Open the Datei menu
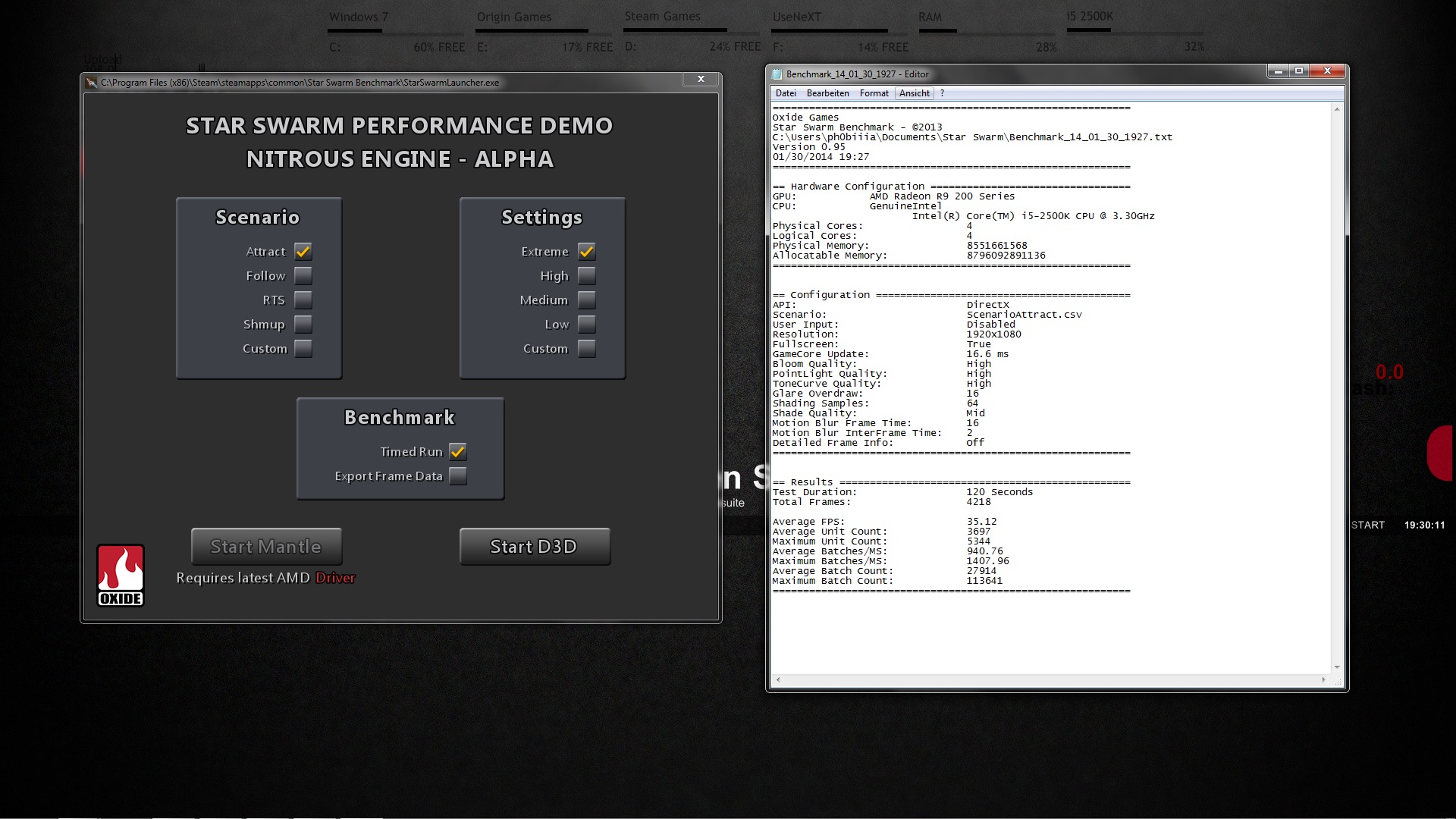The width and height of the screenshot is (1456, 819). (x=786, y=93)
